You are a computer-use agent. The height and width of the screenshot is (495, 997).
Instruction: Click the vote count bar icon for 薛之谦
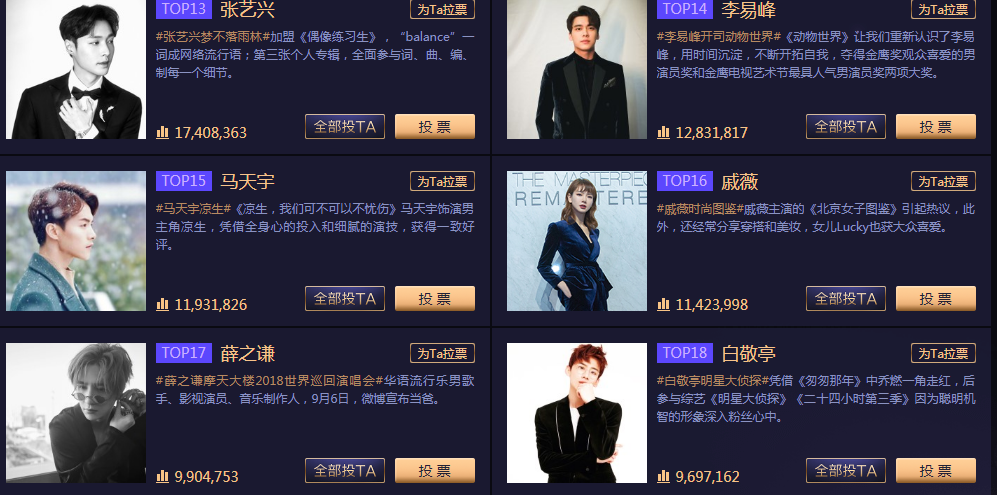[162, 476]
